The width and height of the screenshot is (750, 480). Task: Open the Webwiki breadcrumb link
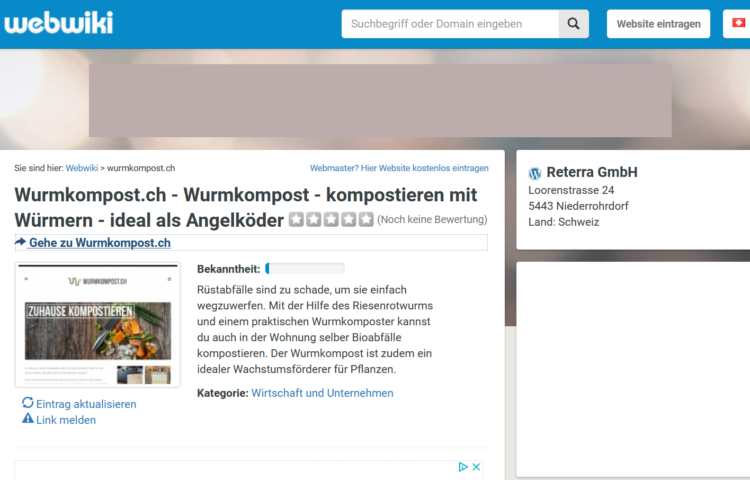click(82, 168)
